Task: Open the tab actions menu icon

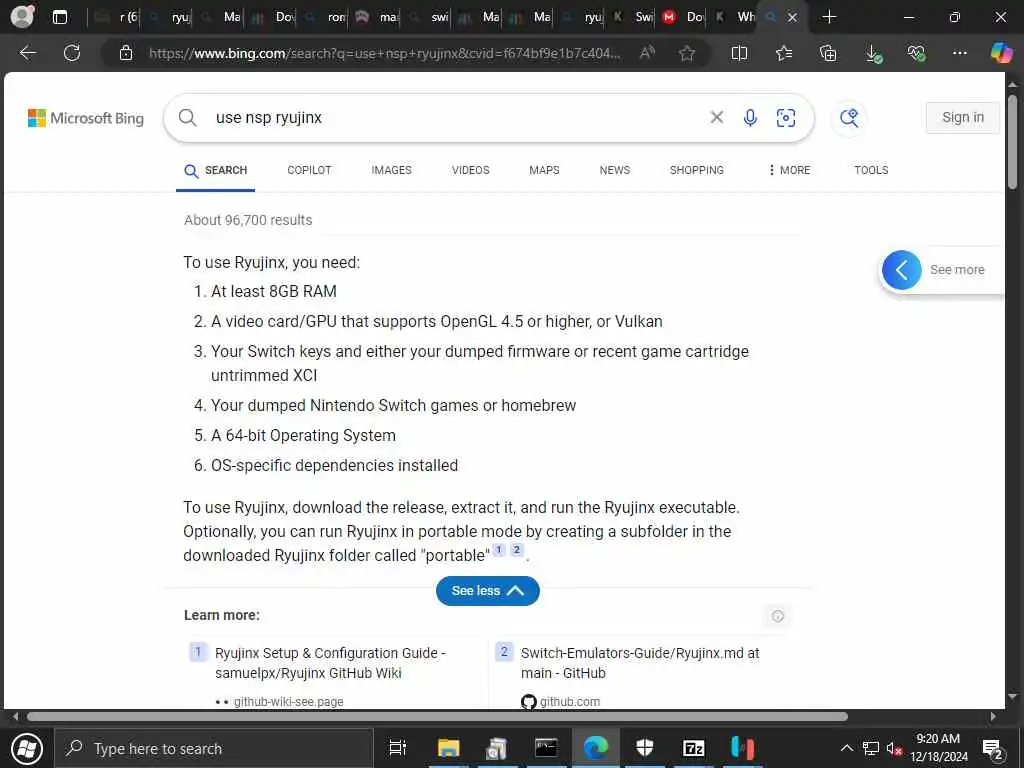Action: click(59, 17)
